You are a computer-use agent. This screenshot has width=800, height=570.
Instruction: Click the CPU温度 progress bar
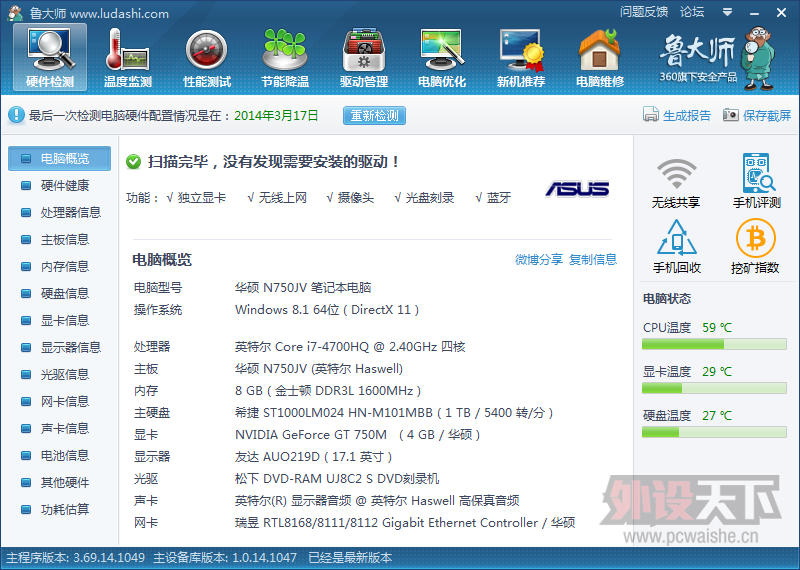click(x=714, y=344)
